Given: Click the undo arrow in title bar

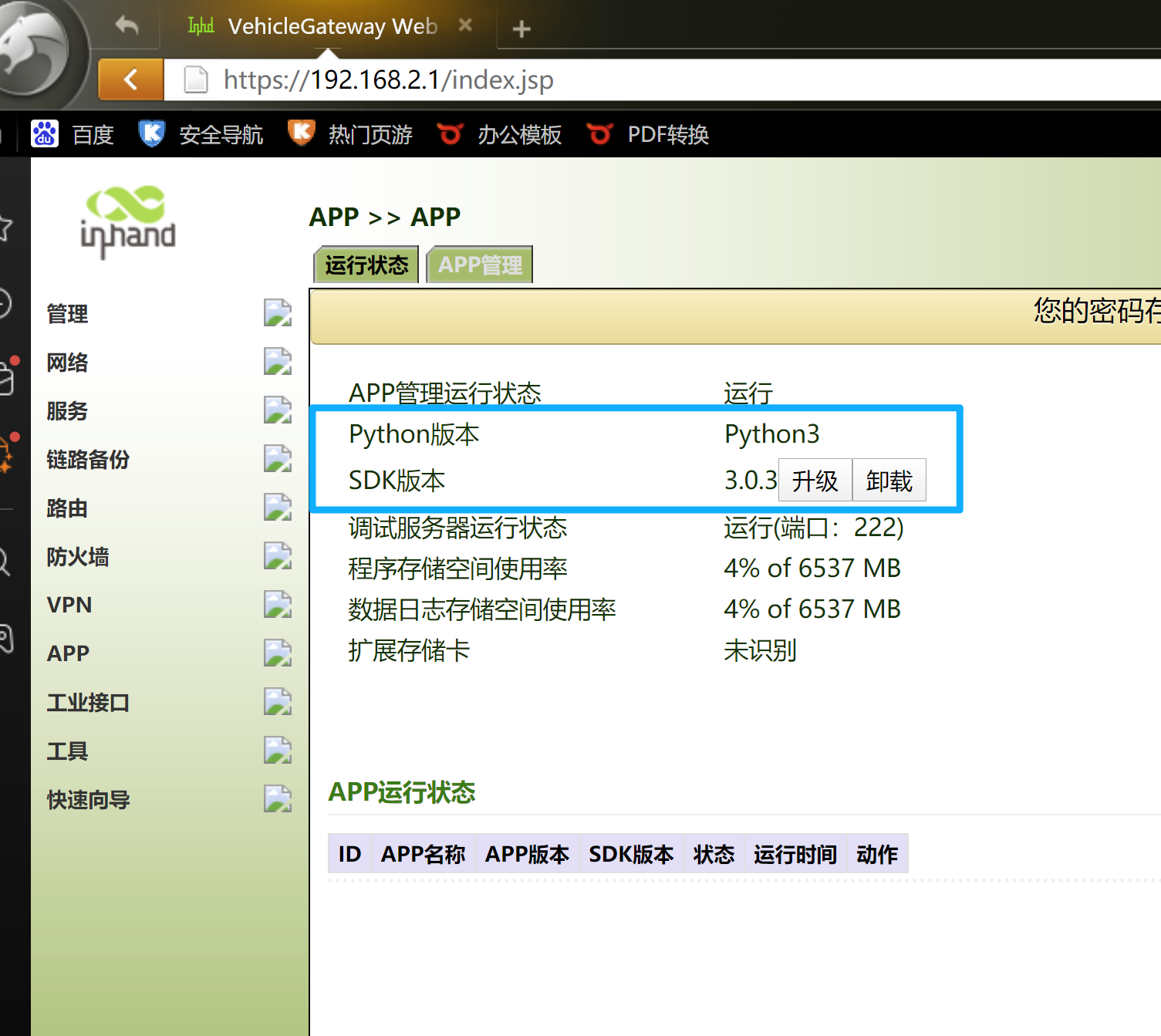Looking at the screenshot, I should click(x=127, y=26).
